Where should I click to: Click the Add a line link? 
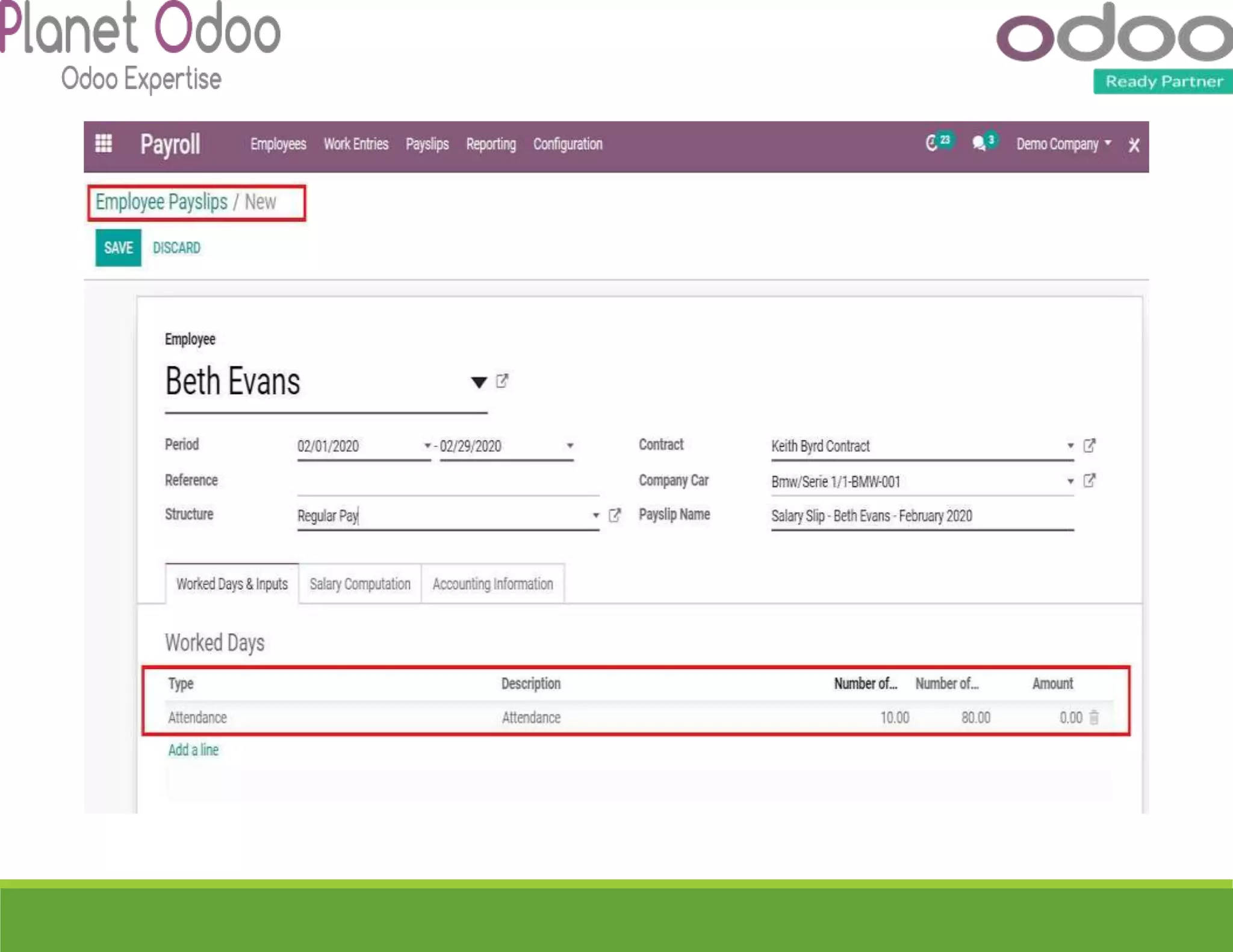click(x=193, y=750)
